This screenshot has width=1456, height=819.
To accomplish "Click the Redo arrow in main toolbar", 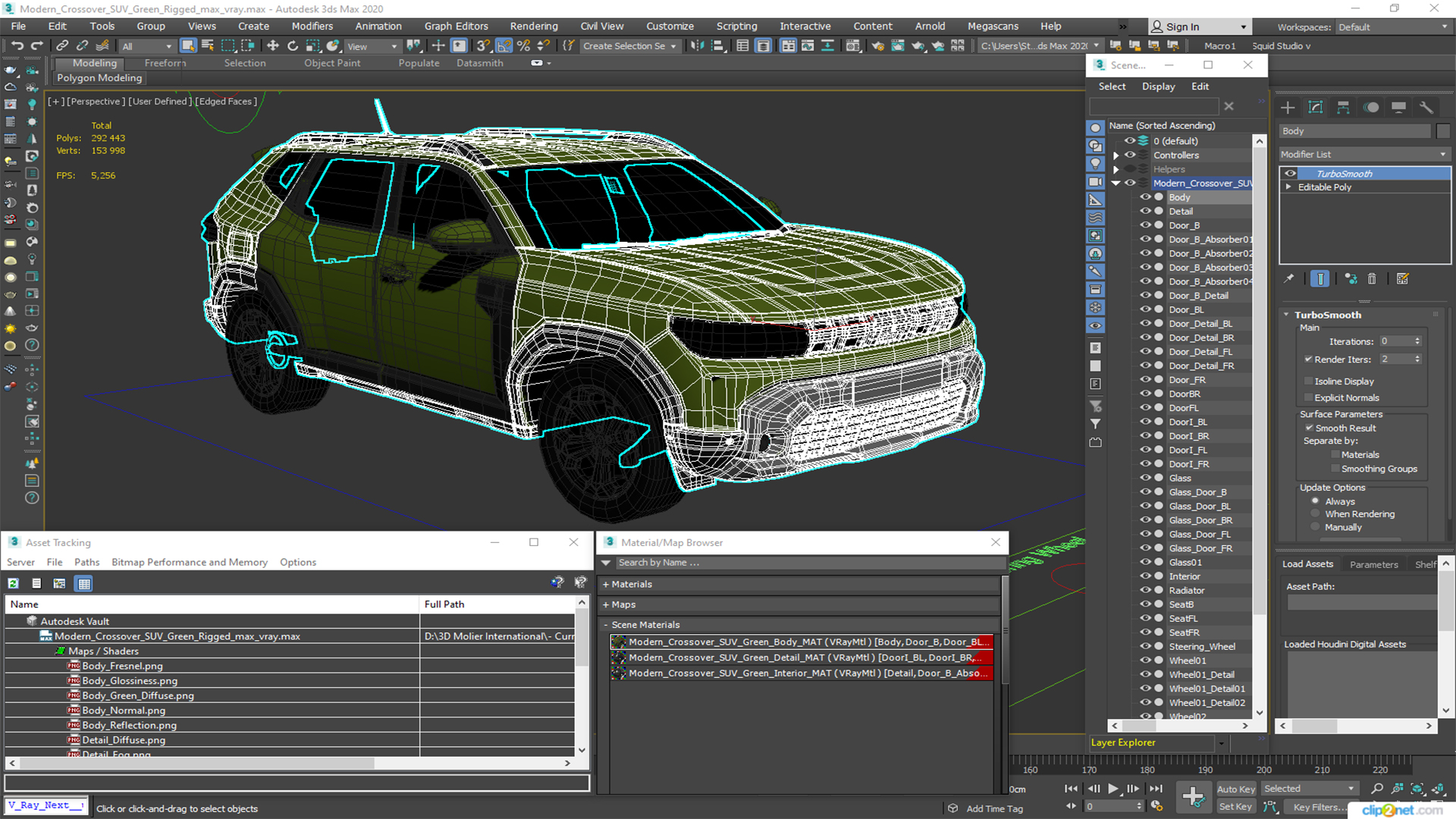I will point(36,45).
